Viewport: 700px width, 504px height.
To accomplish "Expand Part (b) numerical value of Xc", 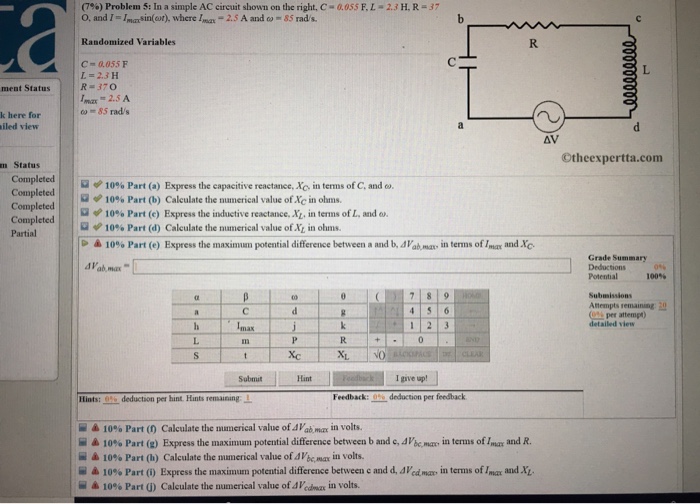I will [85, 199].
